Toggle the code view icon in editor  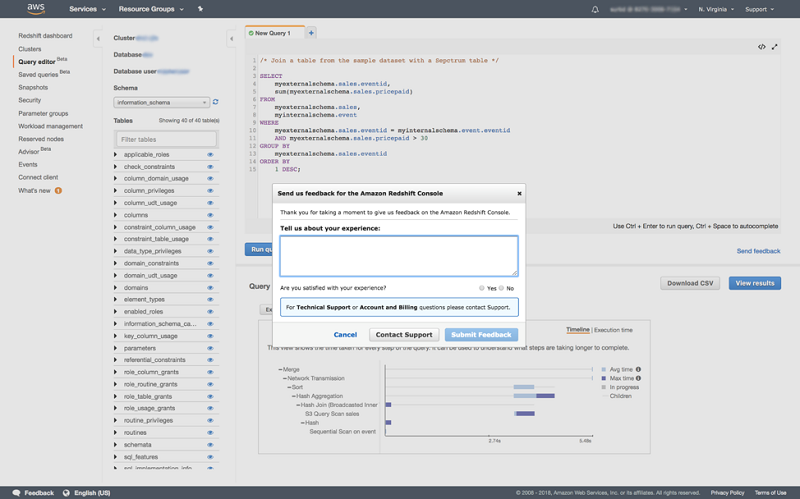click(x=761, y=47)
